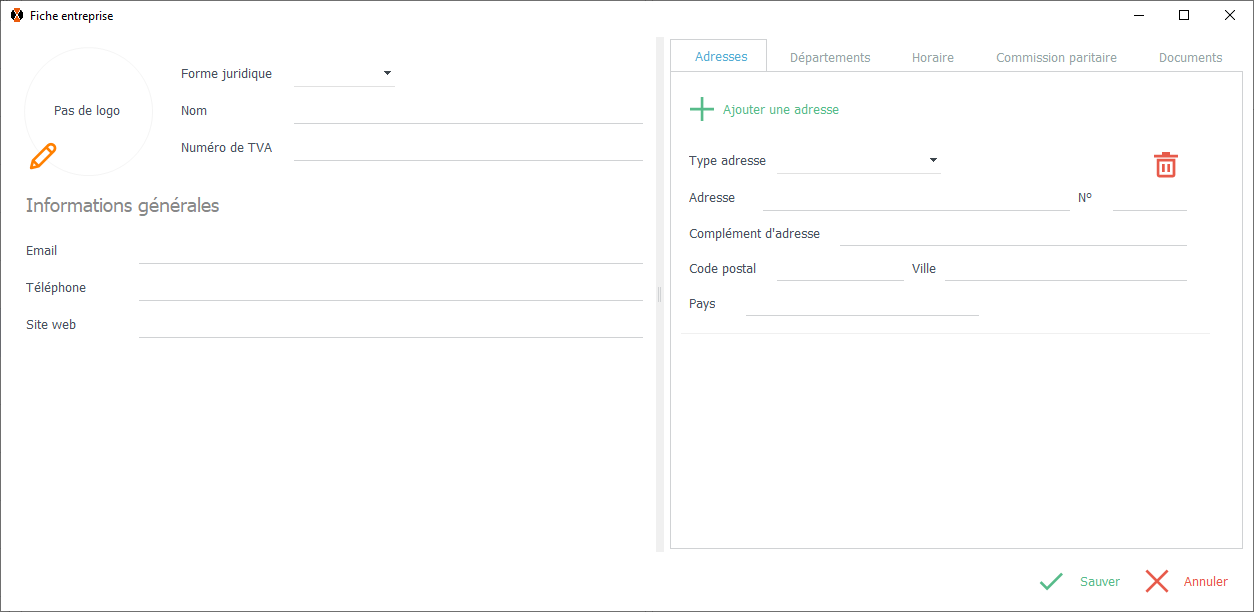
Task: Click the app icon in title bar
Action: coord(17,16)
